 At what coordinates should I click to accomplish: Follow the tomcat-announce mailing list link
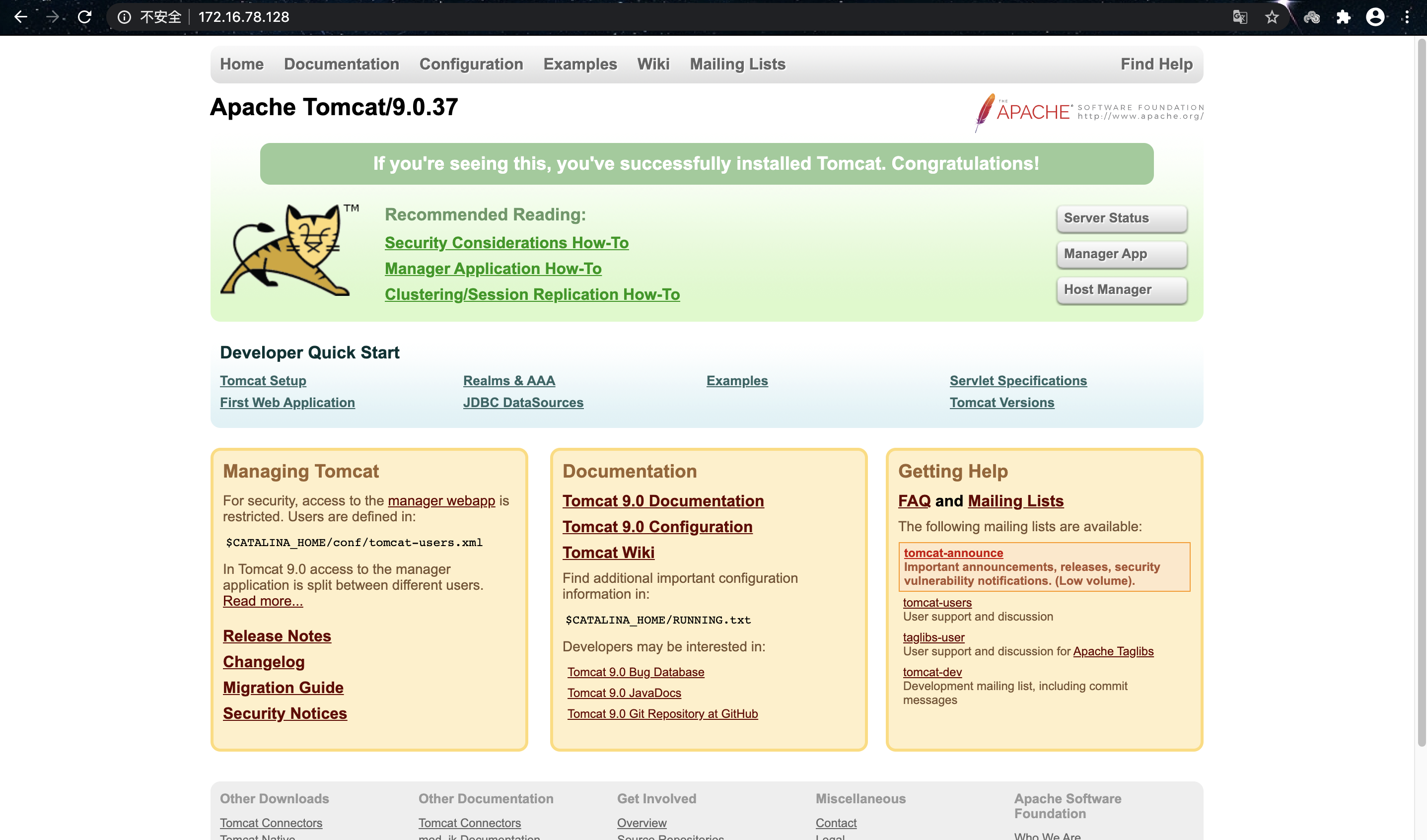[953, 553]
